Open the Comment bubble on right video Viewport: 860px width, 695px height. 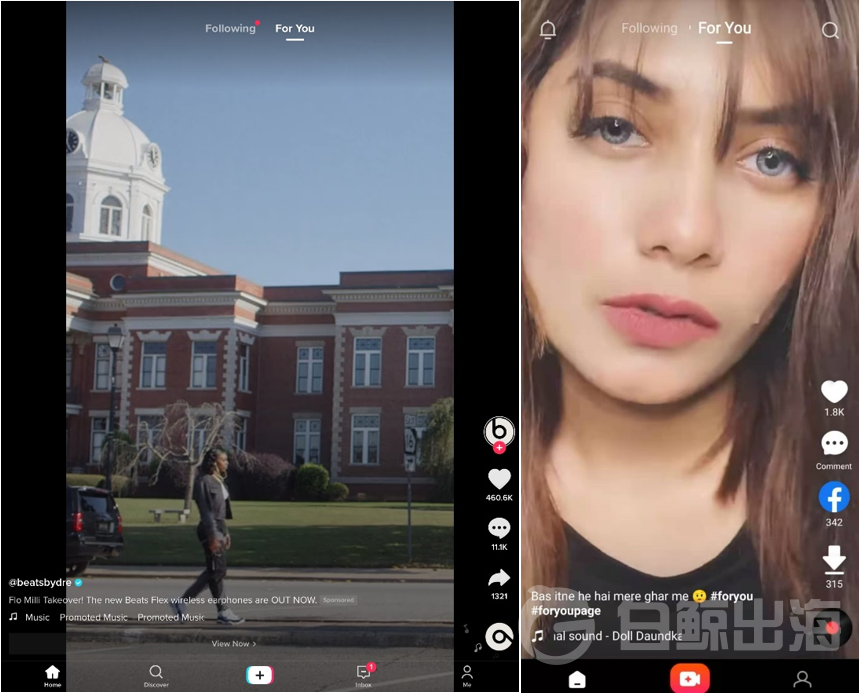coord(833,443)
